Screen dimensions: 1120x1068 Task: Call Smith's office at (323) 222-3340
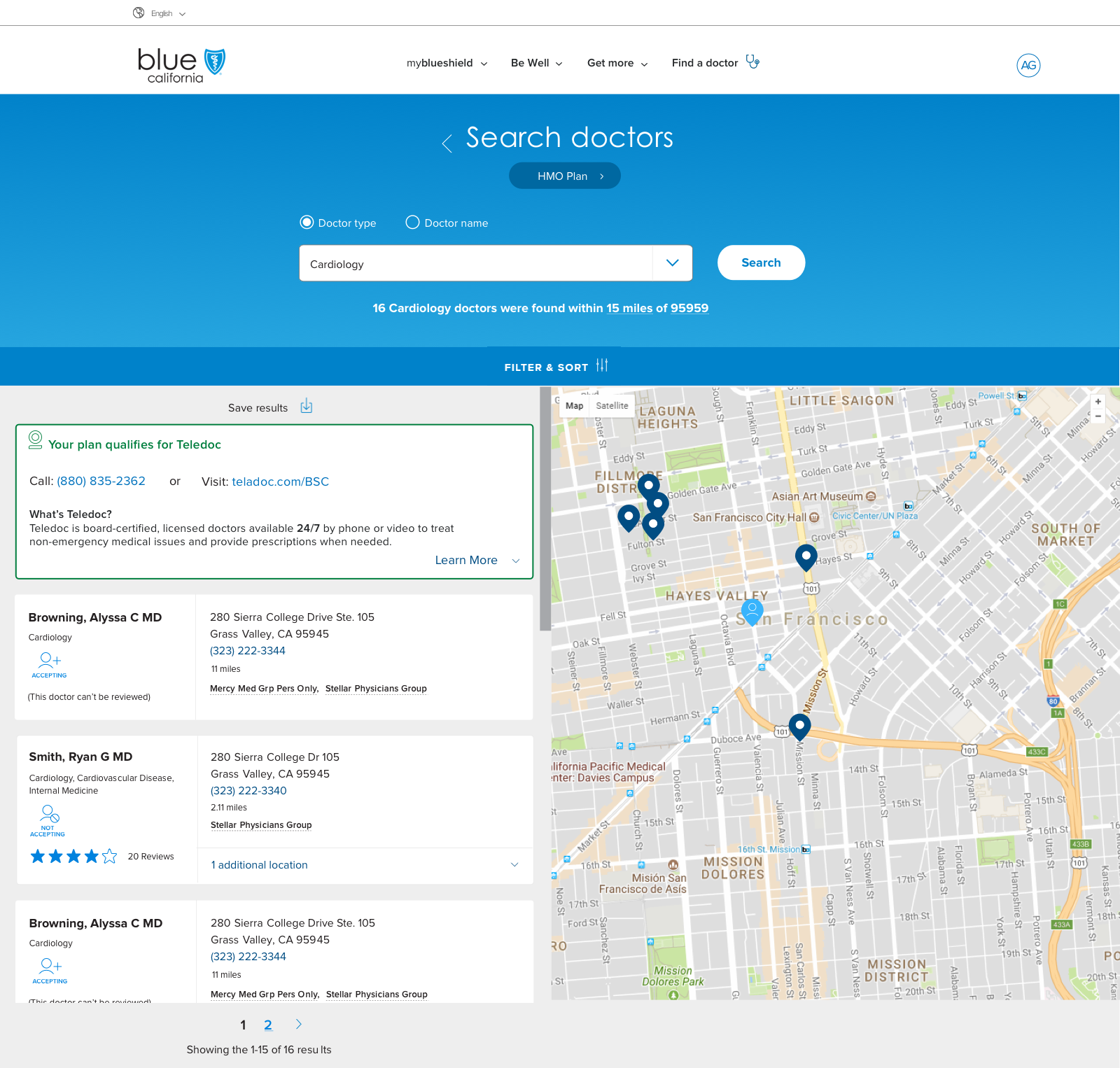pos(248,790)
